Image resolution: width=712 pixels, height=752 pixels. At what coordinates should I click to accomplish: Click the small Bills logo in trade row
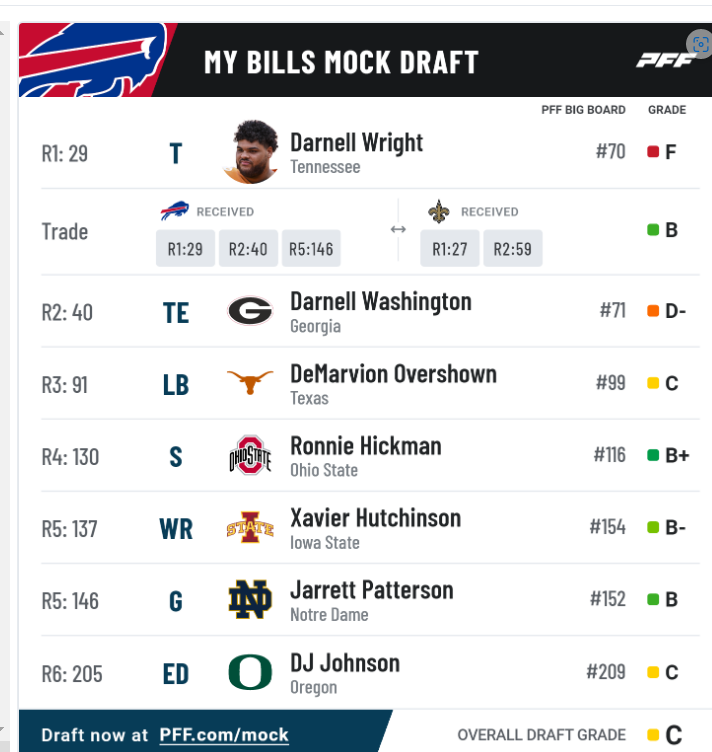(175, 211)
